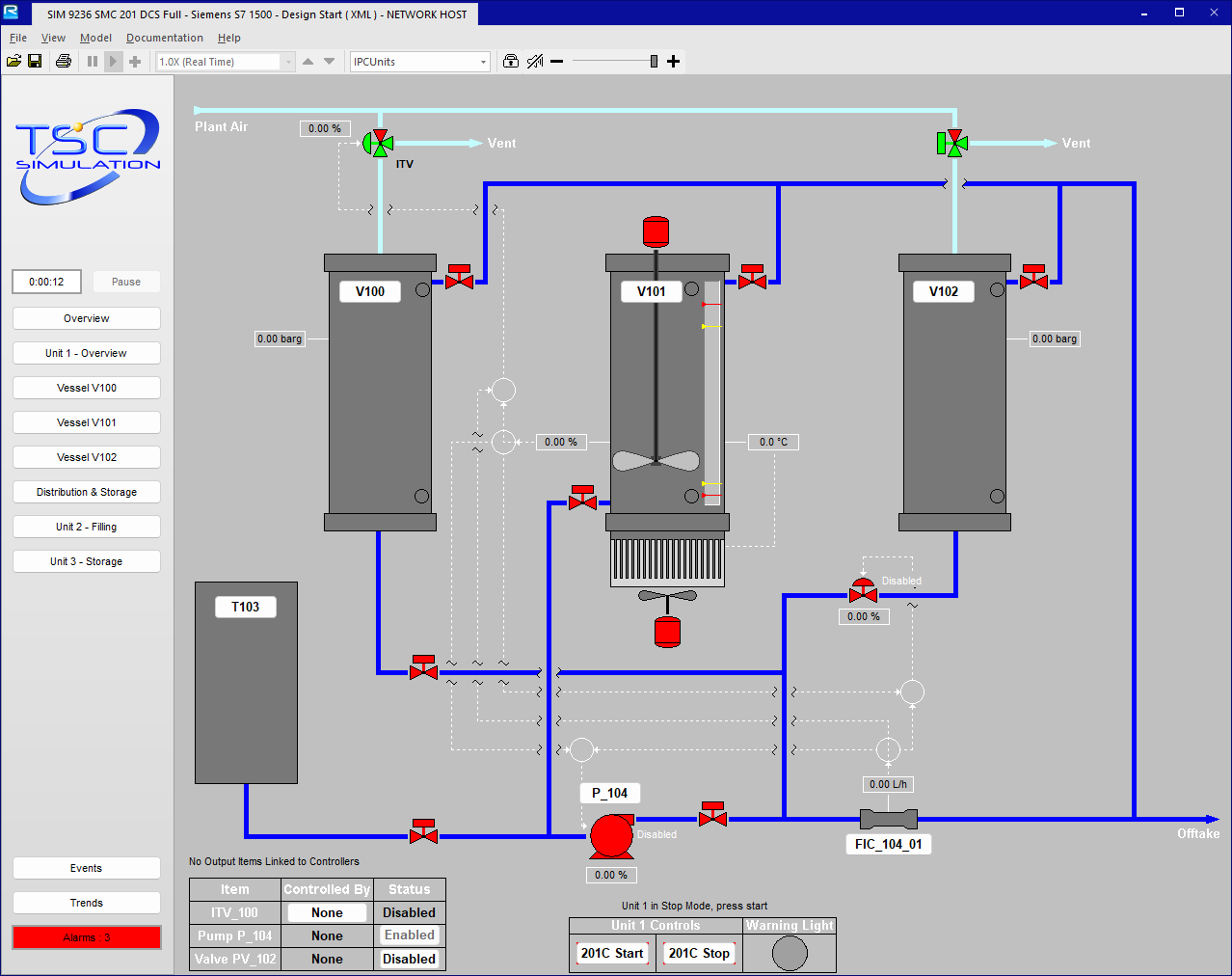This screenshot has width=1232, height=976.
Task: Click the T103 tank
Action: click(246, 683)
